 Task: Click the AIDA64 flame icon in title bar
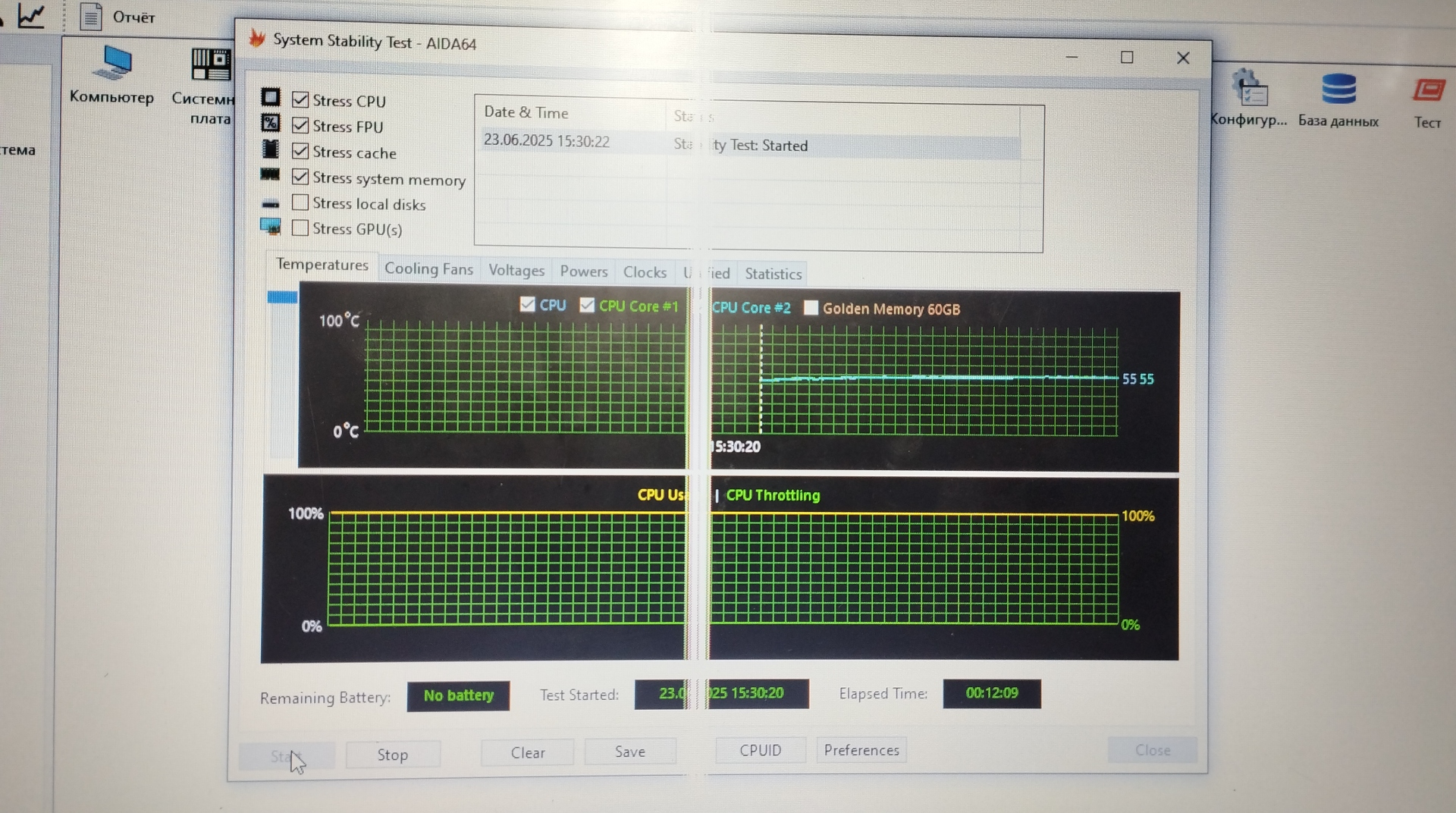coord(257,39)
